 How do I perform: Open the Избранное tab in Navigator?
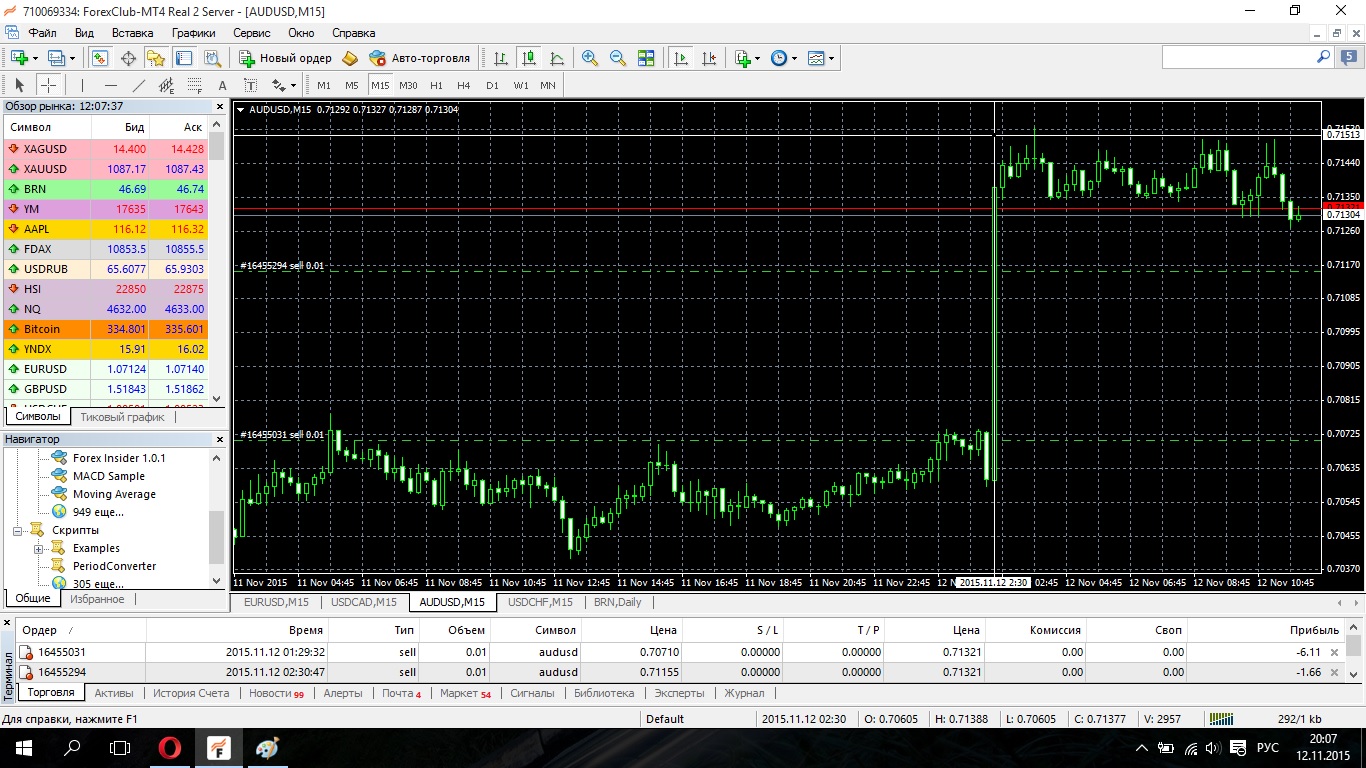[x=97, y=599]
